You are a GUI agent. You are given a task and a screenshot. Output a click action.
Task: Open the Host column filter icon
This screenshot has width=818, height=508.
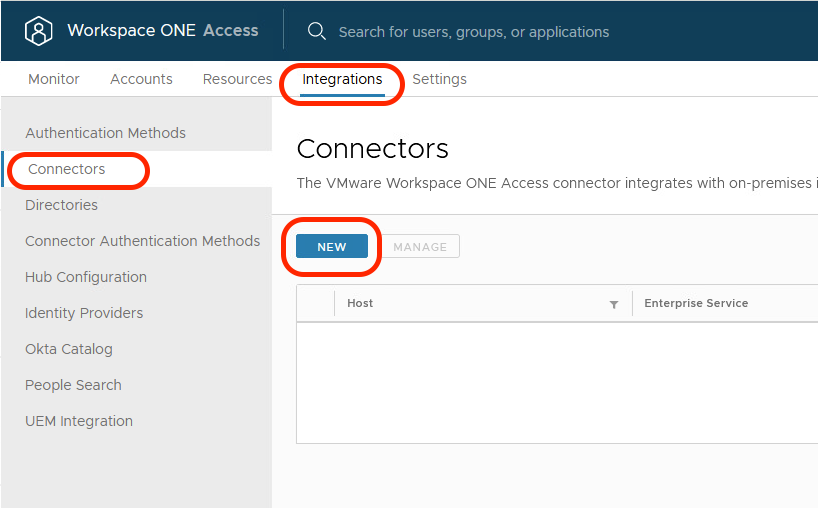(614, 304)
